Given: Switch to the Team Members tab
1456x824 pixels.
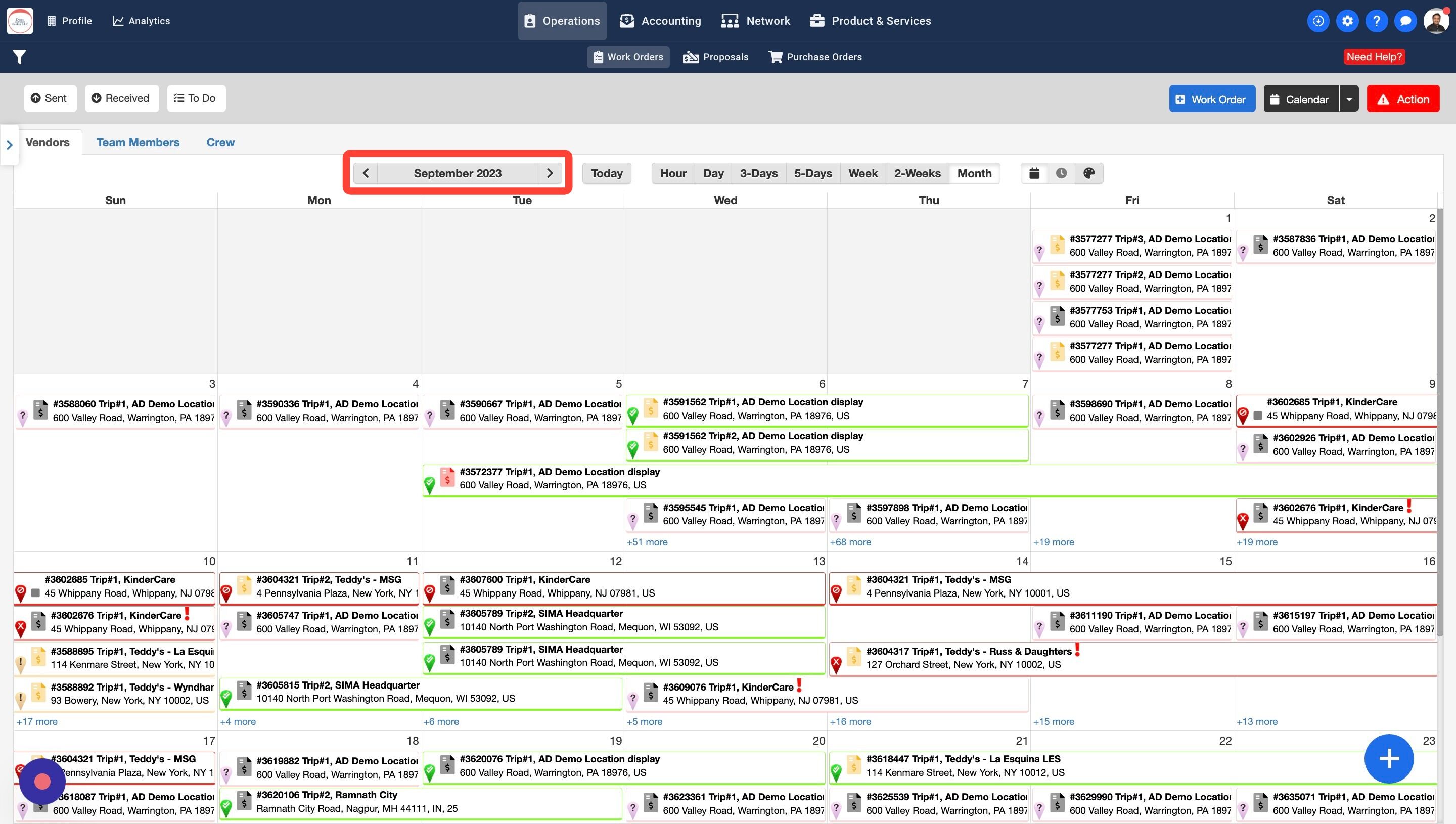Looking at the screenshot, I should coord(138,142).
